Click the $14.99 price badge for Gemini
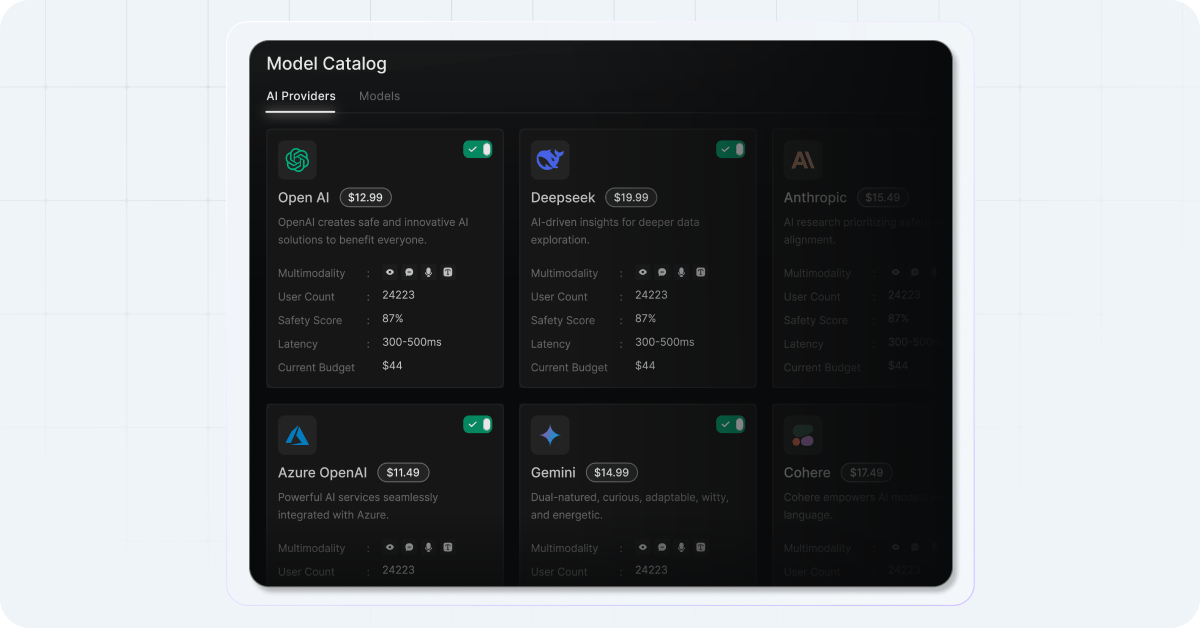The image size is (1200, 628). tap(611, 472)
